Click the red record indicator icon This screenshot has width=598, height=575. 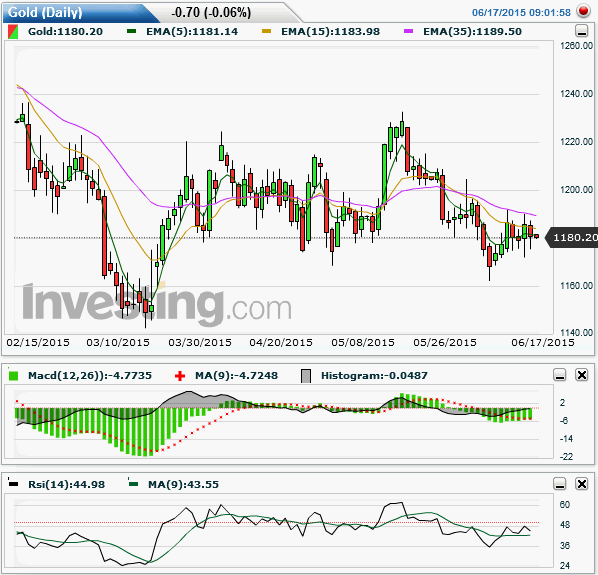tap(583, 11)
